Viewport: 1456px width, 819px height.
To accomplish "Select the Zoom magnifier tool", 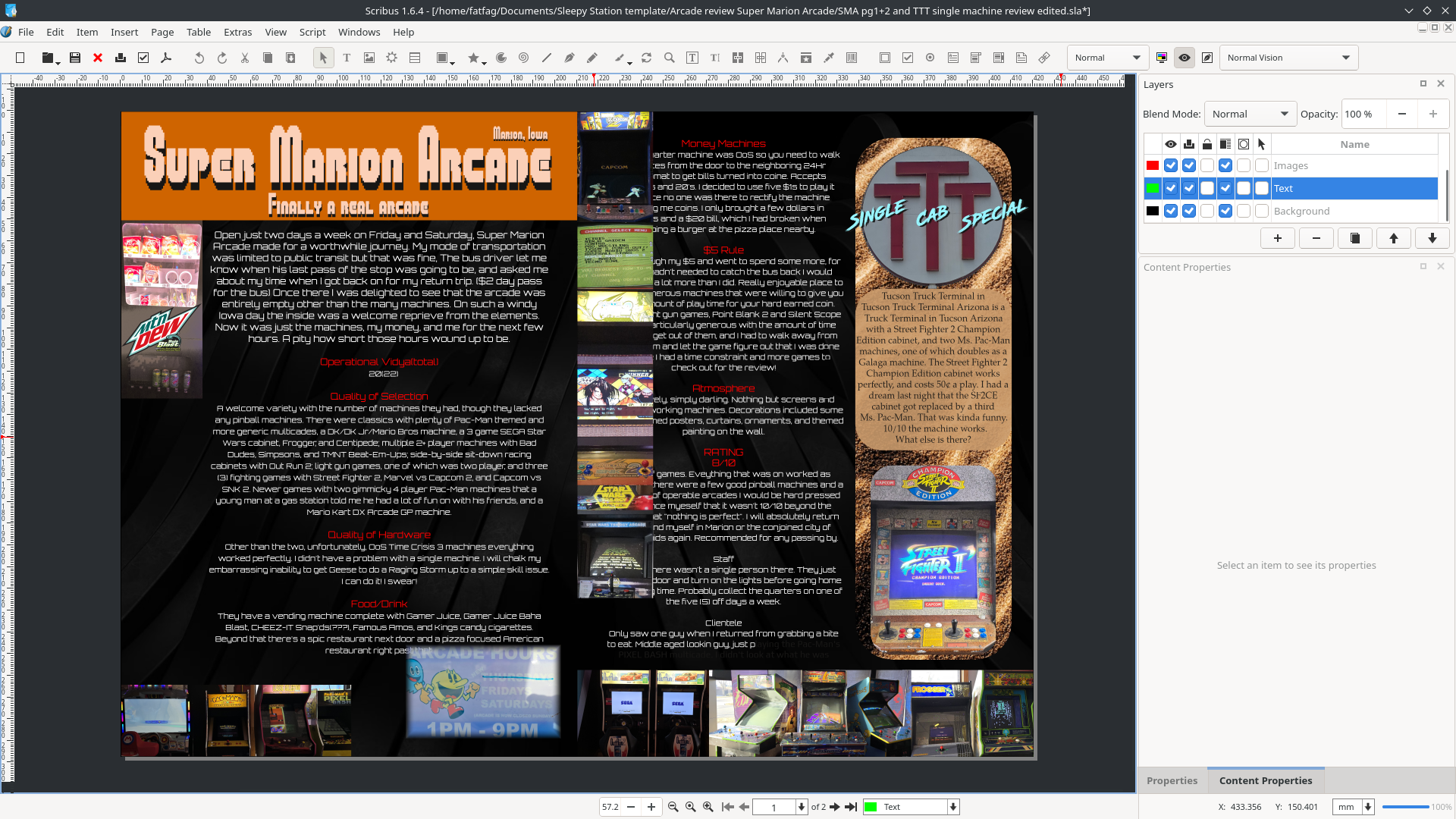I will click(669, 58).
